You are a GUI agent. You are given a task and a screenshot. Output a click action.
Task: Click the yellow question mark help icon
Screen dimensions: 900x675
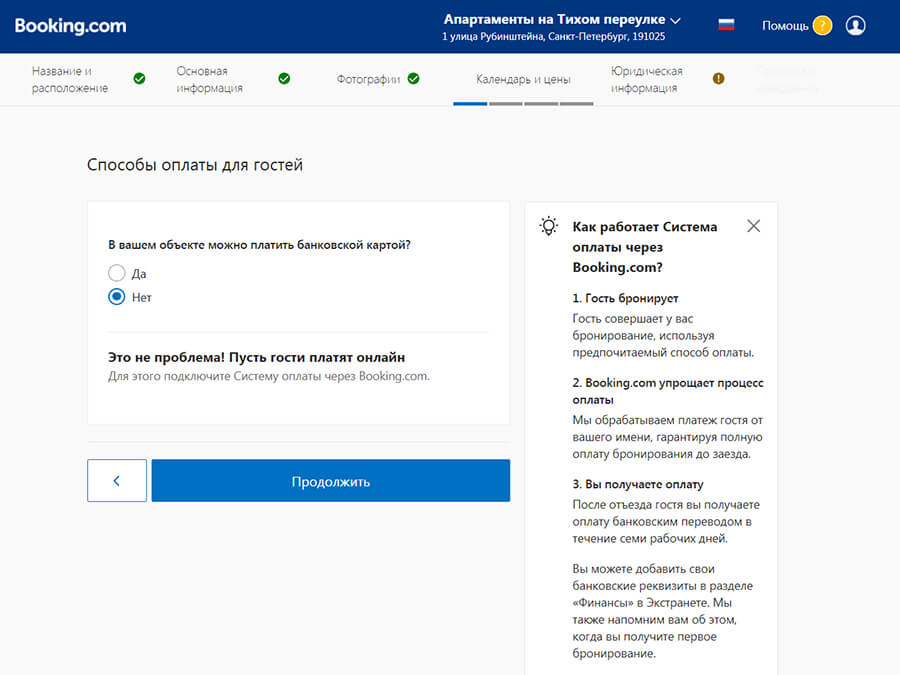822,26
